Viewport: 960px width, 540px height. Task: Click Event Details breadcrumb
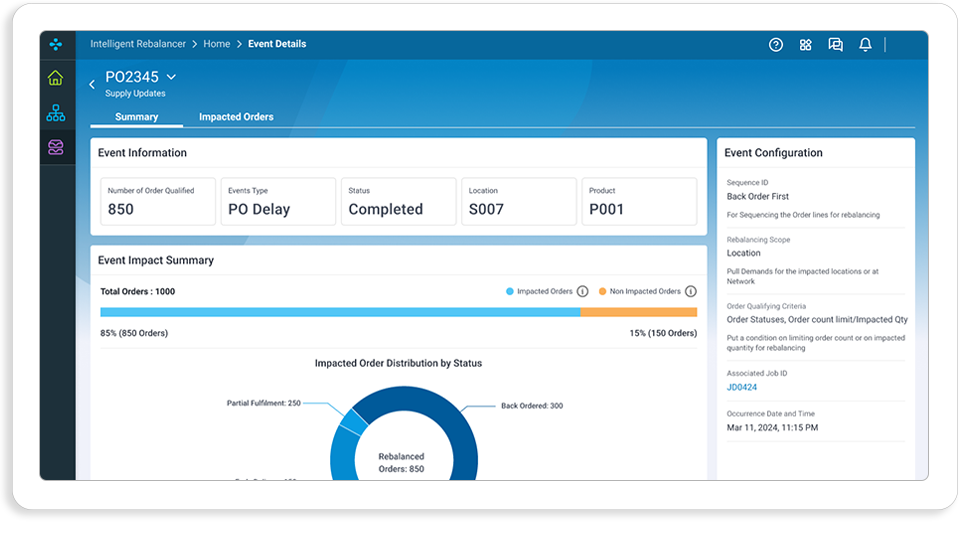[277, 44]
